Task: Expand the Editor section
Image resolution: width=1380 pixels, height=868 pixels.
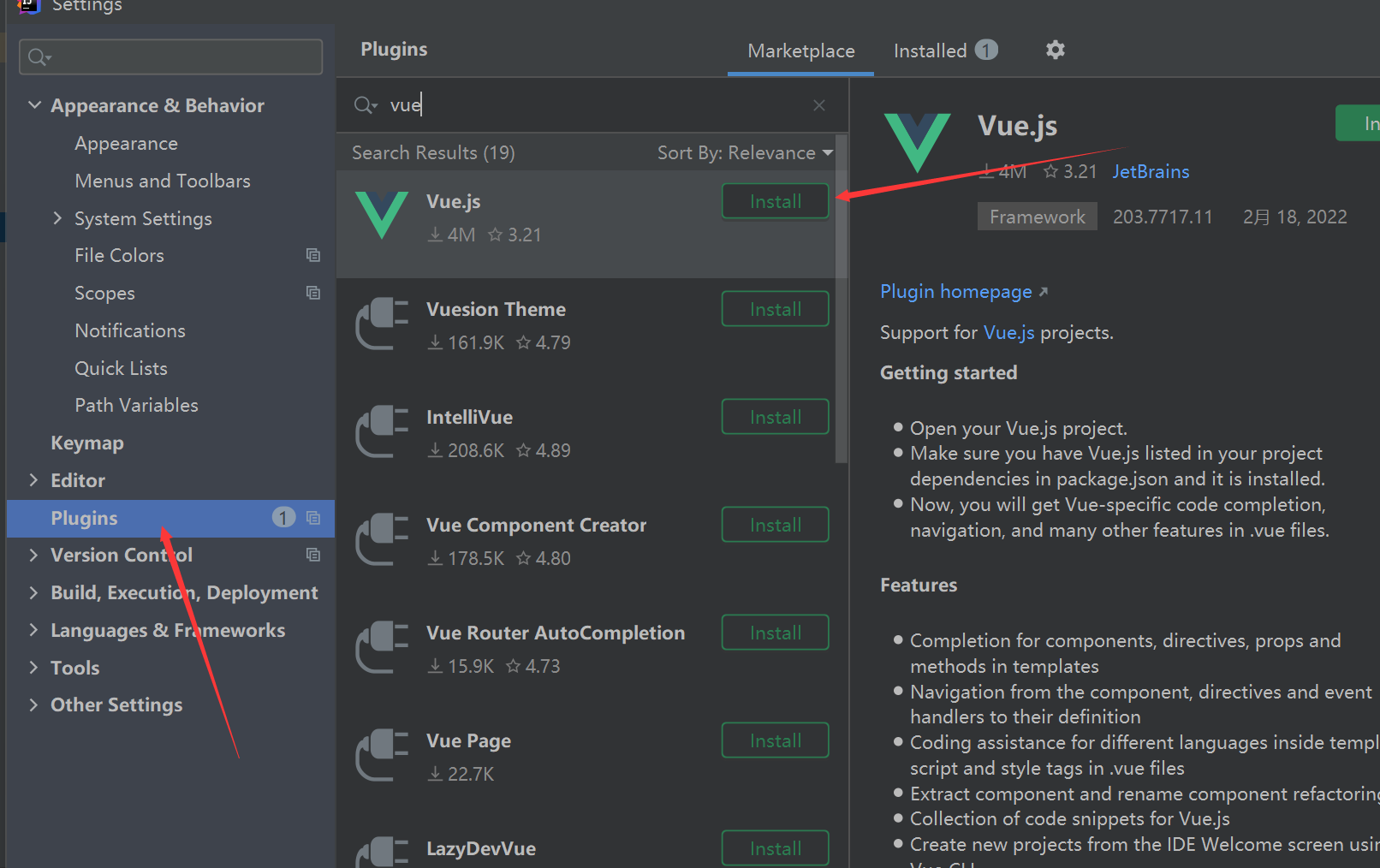Action: coord(33,480)
